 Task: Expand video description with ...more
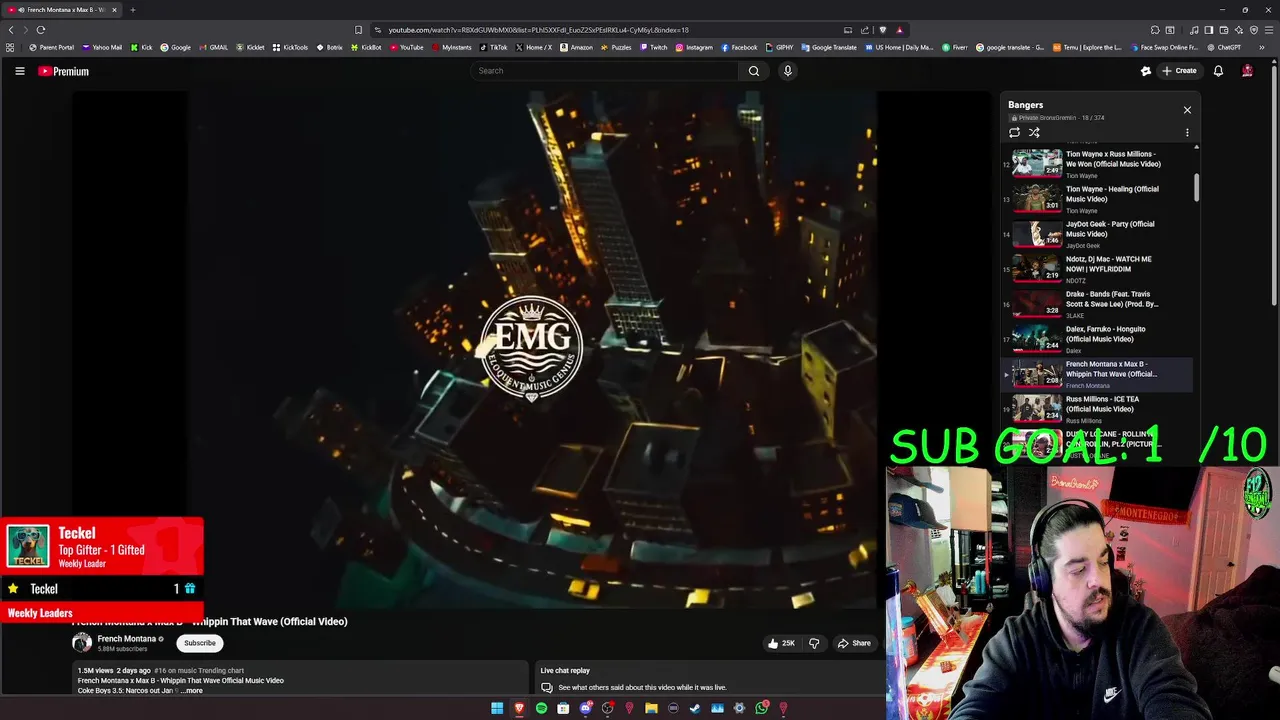click(193, 690)
